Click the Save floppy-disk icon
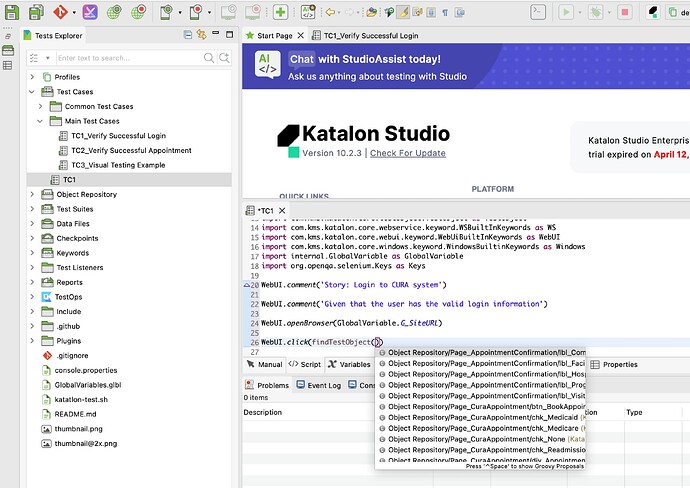This screenshot has height=488, width=690. 12,12
